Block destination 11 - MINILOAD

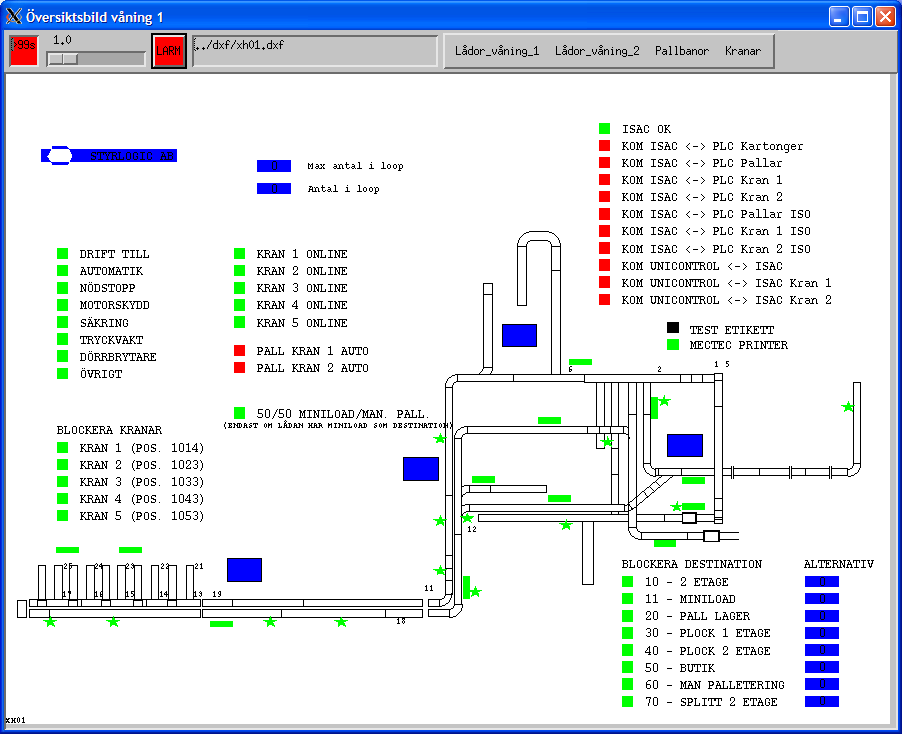click(628, 598)
